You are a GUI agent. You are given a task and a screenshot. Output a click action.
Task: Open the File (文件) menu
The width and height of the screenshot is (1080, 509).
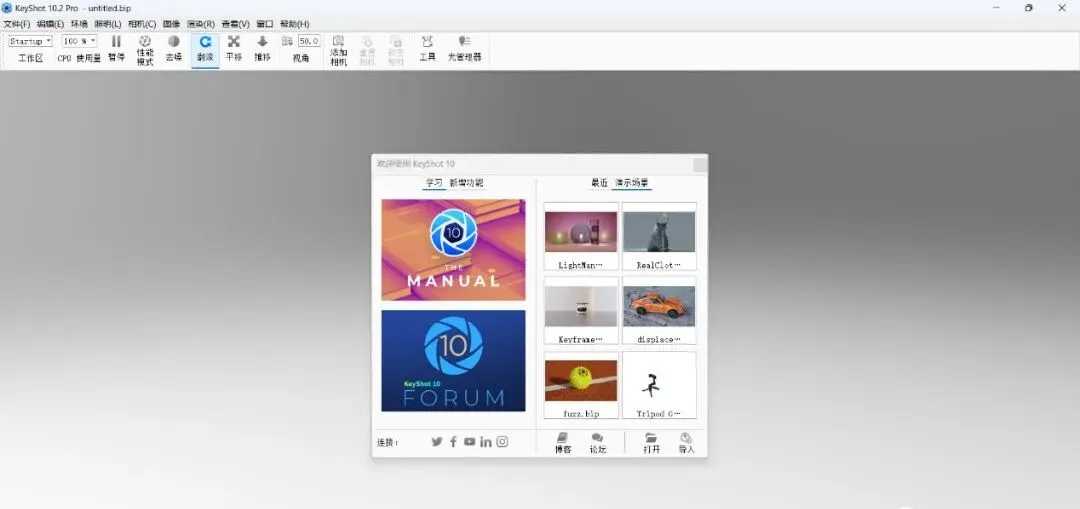pos(17,23)
